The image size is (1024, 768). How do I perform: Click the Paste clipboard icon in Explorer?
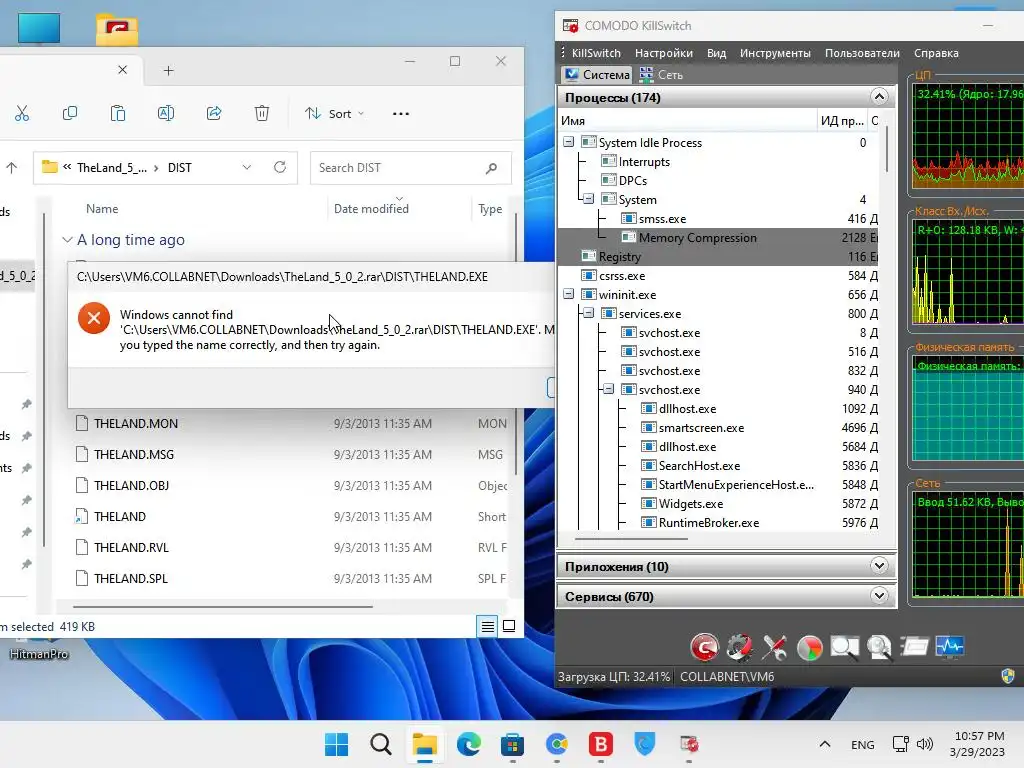[x=118, y=114]
